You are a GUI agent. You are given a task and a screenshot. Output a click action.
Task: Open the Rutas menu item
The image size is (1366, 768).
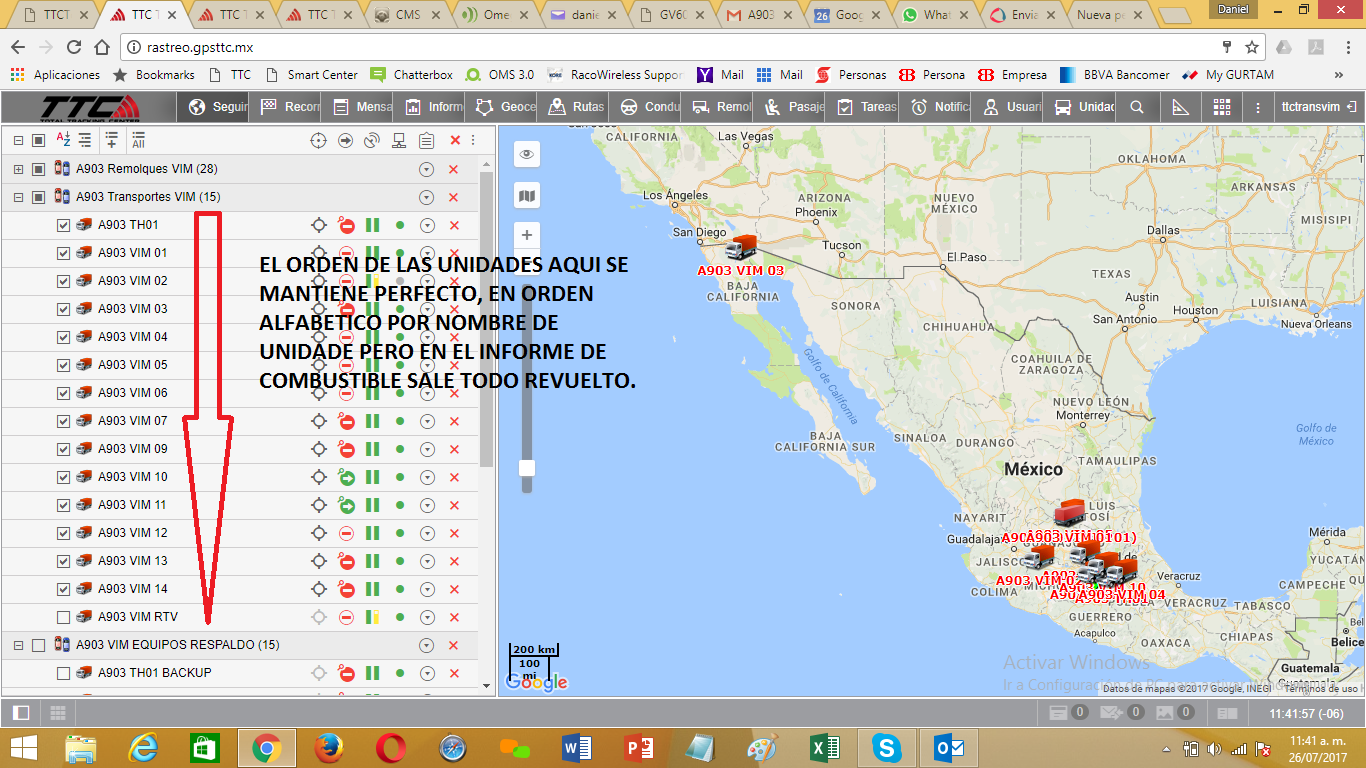coord(578,107)
